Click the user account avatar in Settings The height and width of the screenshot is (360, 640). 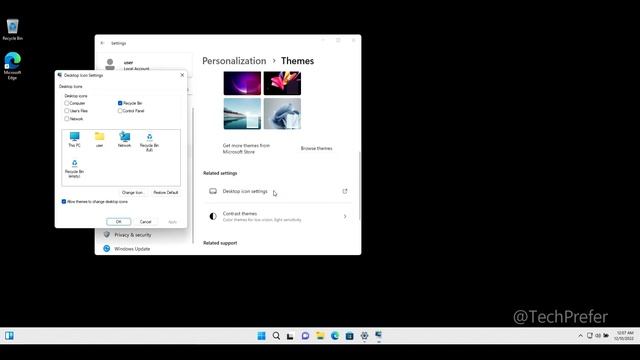pos(110,64)
